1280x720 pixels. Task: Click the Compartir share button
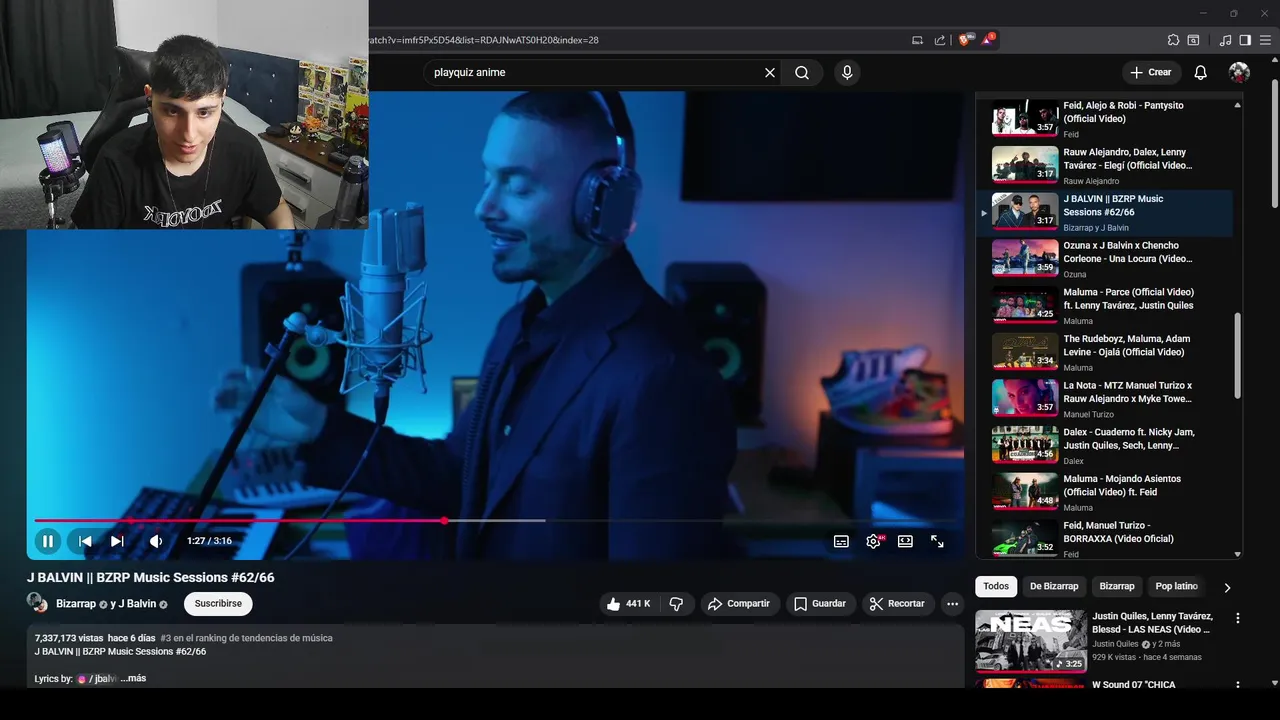738,604
